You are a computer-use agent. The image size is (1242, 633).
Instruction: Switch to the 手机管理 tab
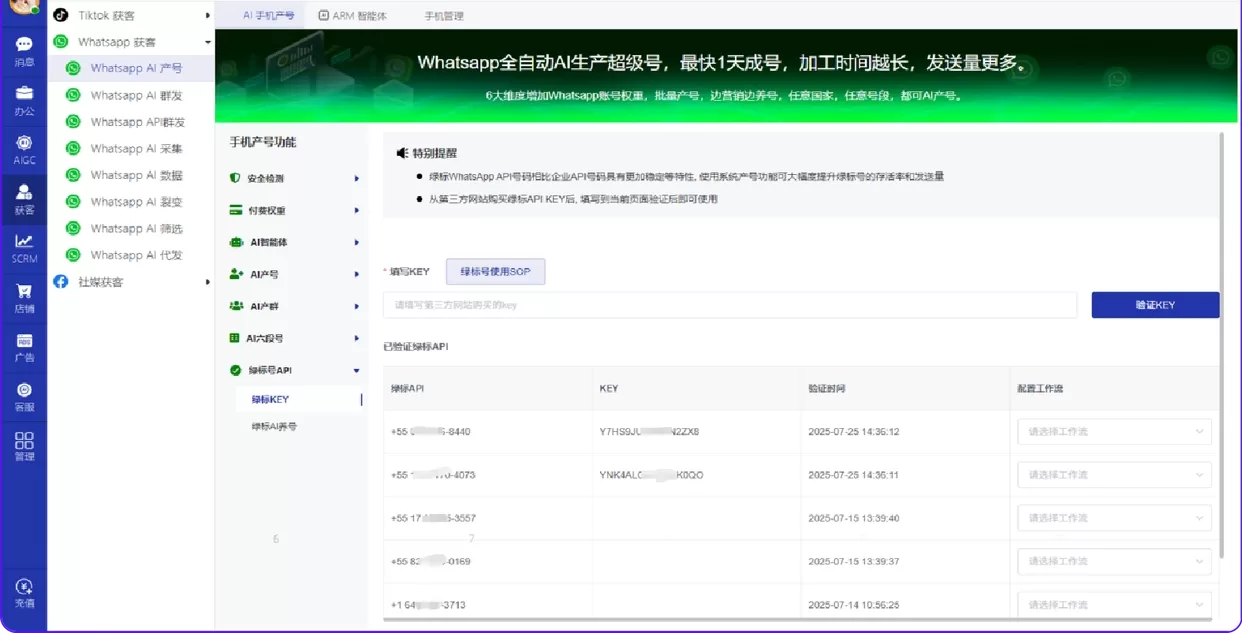tap(444, 15)
